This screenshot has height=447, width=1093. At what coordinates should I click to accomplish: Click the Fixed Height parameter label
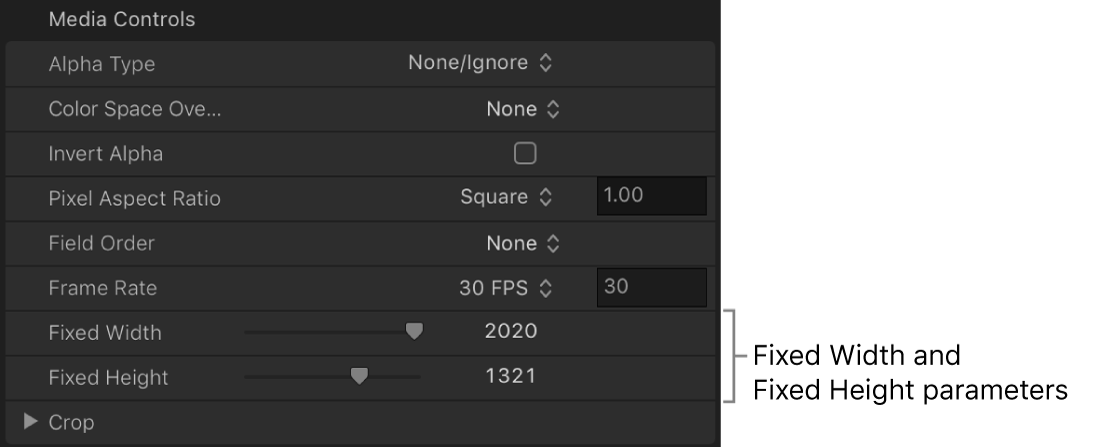108,378
